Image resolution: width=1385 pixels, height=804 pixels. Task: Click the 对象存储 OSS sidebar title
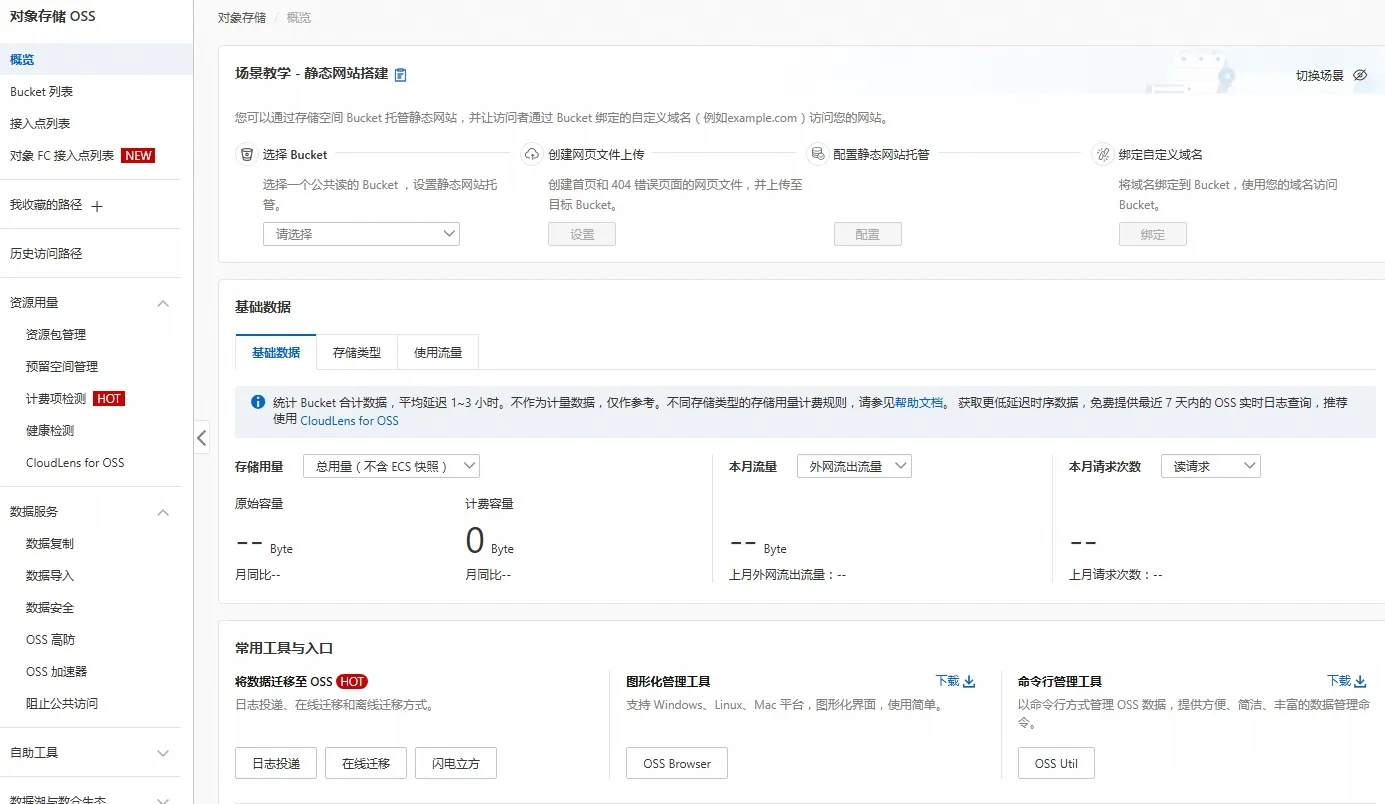point(53,17)
